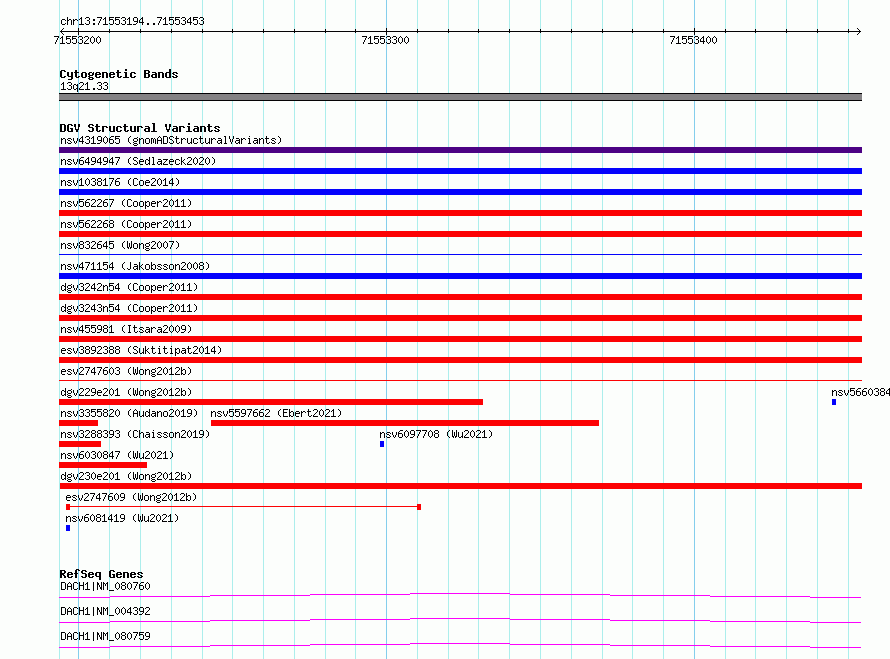Open the nsv6030847 (Wu2021) variant
890x659 pixels.
(x=117, y=455)
